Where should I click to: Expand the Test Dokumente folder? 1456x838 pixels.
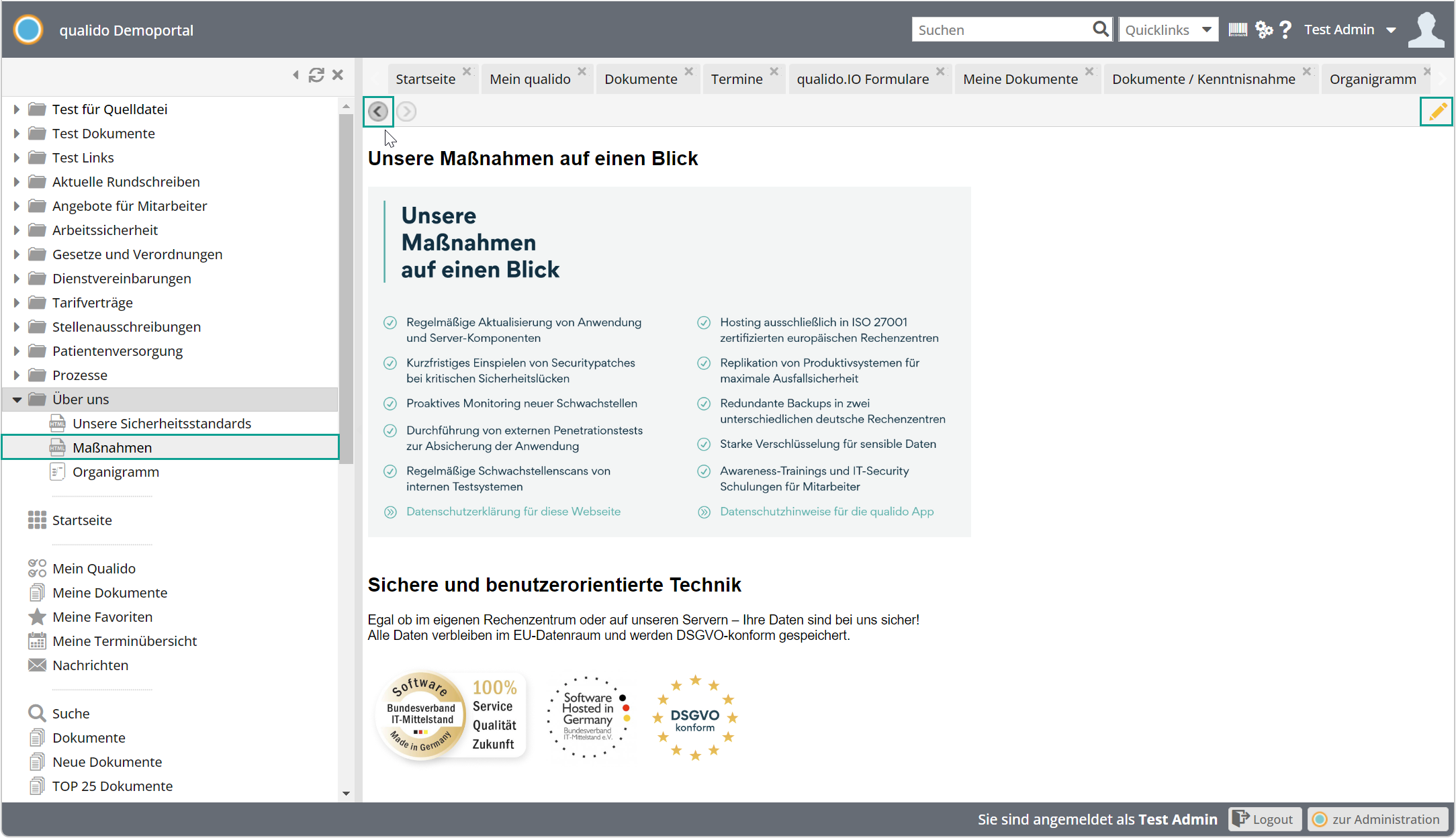tap(17, 134)
